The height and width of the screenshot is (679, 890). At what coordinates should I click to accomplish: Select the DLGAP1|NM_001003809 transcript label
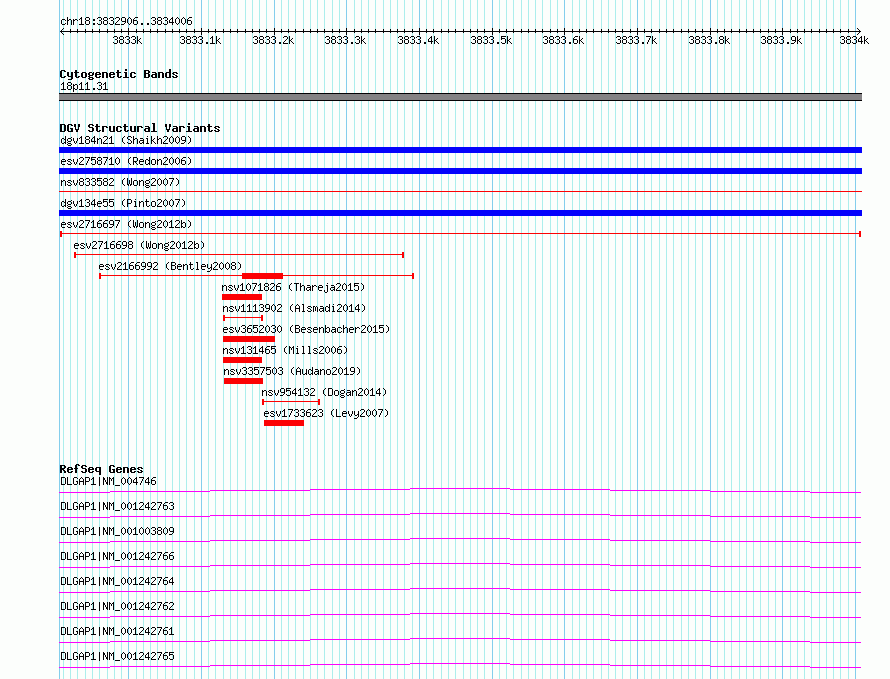click(x=117, y=531)
